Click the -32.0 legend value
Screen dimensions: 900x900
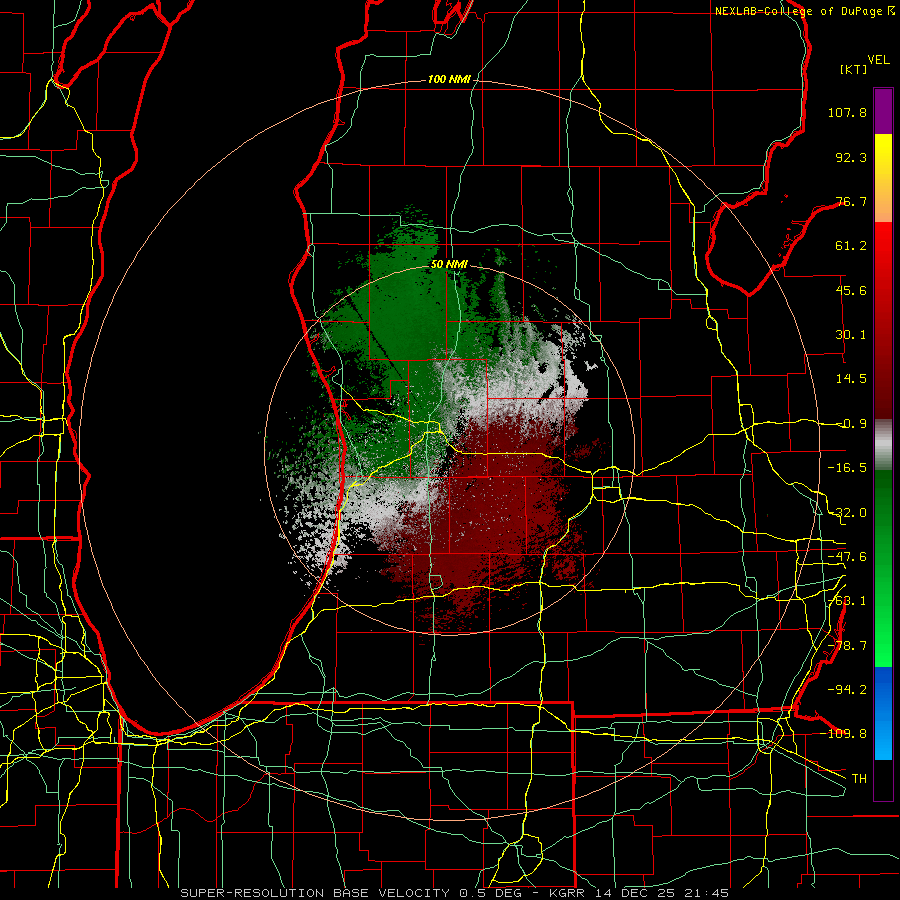(x=847, y=513)
